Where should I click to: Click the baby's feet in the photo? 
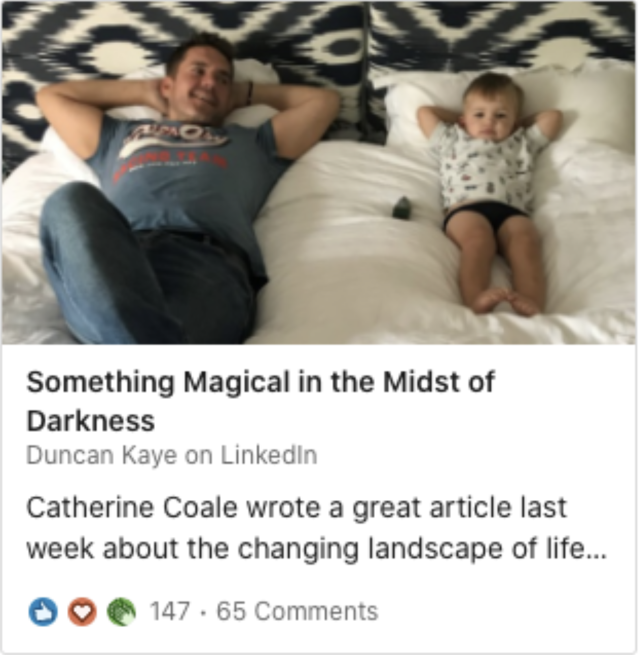[507, 302]
